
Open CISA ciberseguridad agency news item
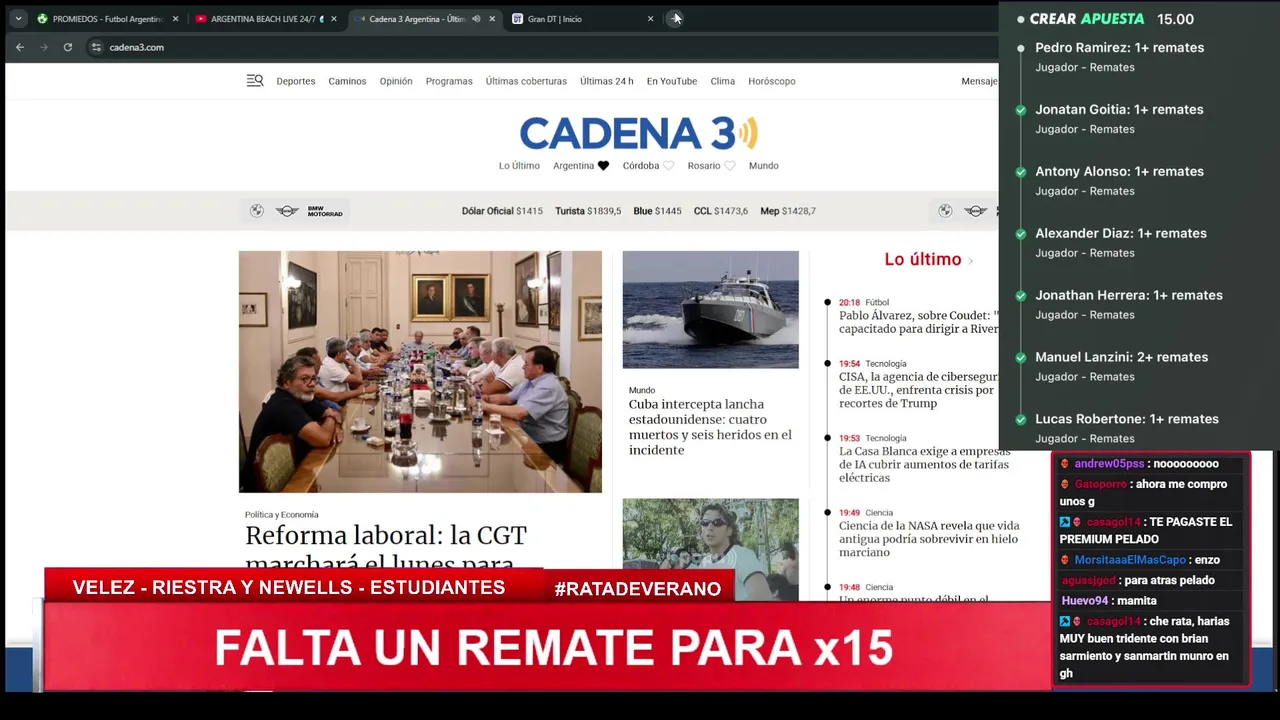pos(918,390)
